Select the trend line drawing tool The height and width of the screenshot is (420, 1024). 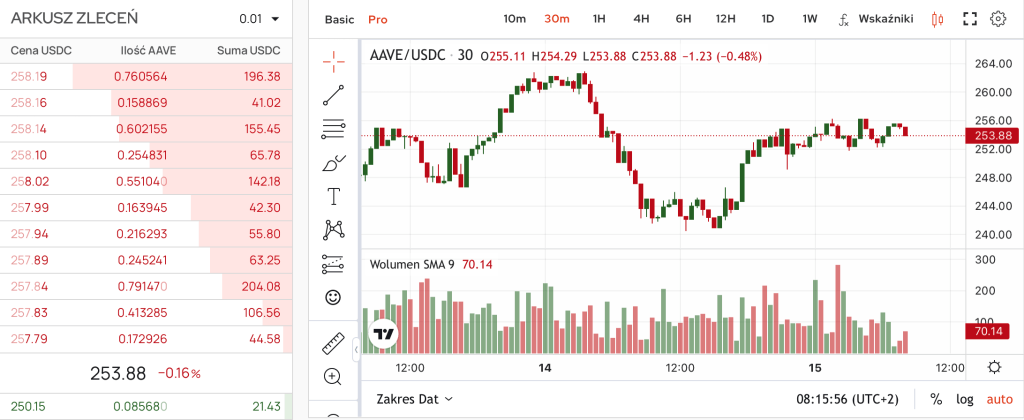[333, 95]
